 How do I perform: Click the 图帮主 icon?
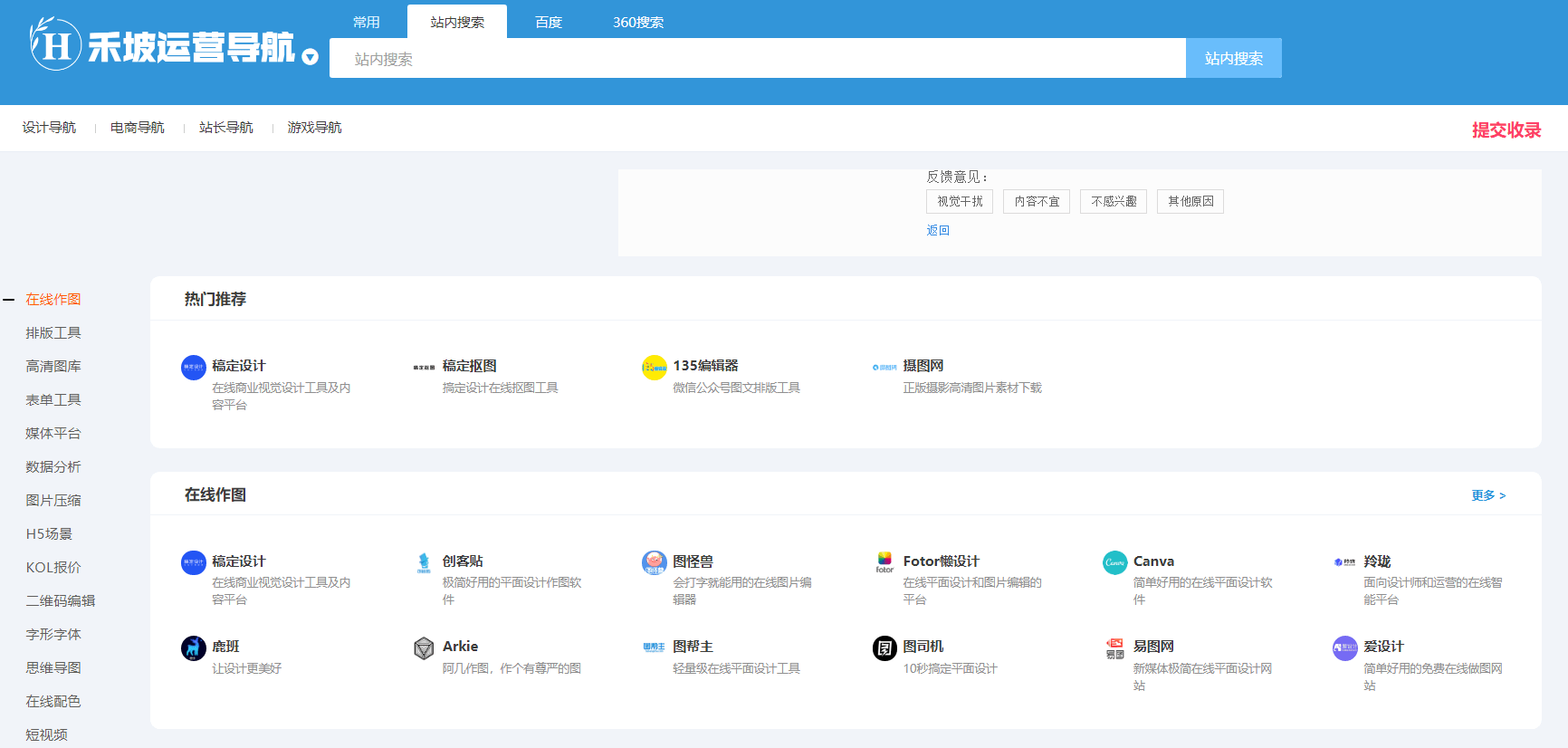pos(655,647)
